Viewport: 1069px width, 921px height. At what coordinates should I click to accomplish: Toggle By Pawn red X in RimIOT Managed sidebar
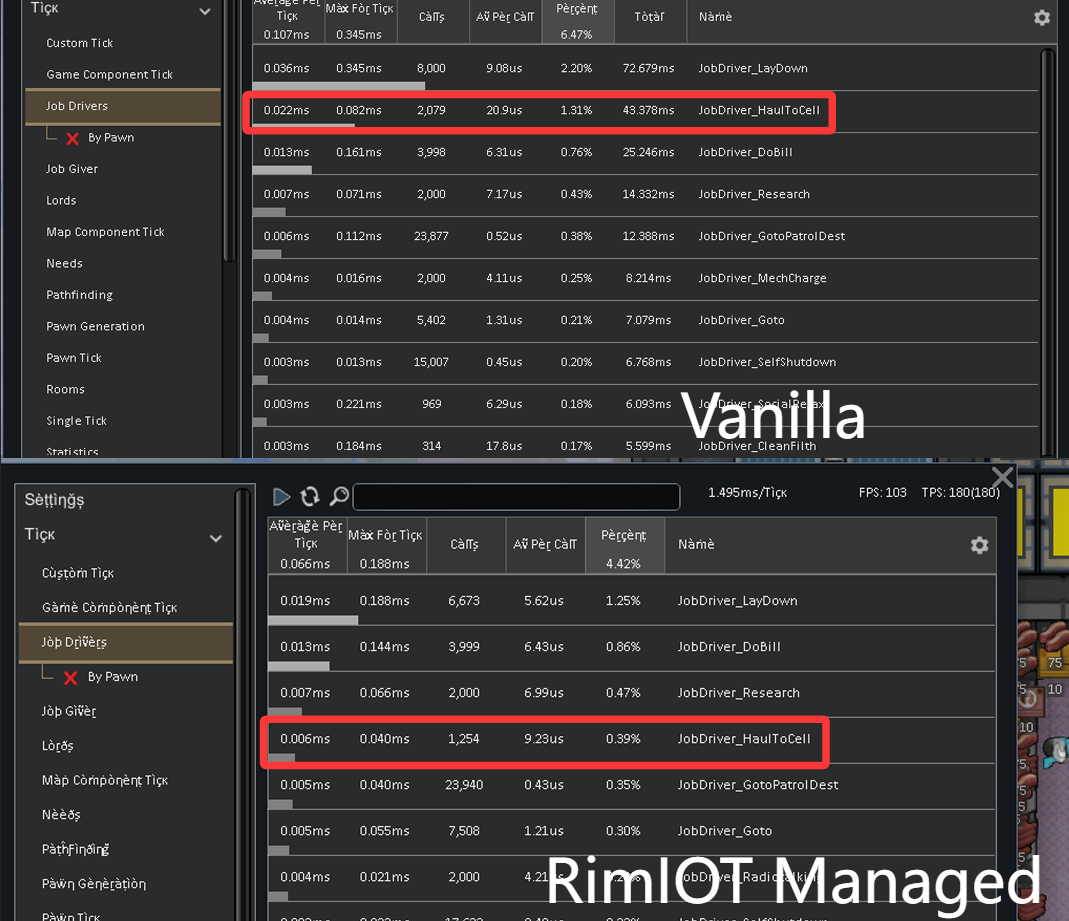coord(70,678)
